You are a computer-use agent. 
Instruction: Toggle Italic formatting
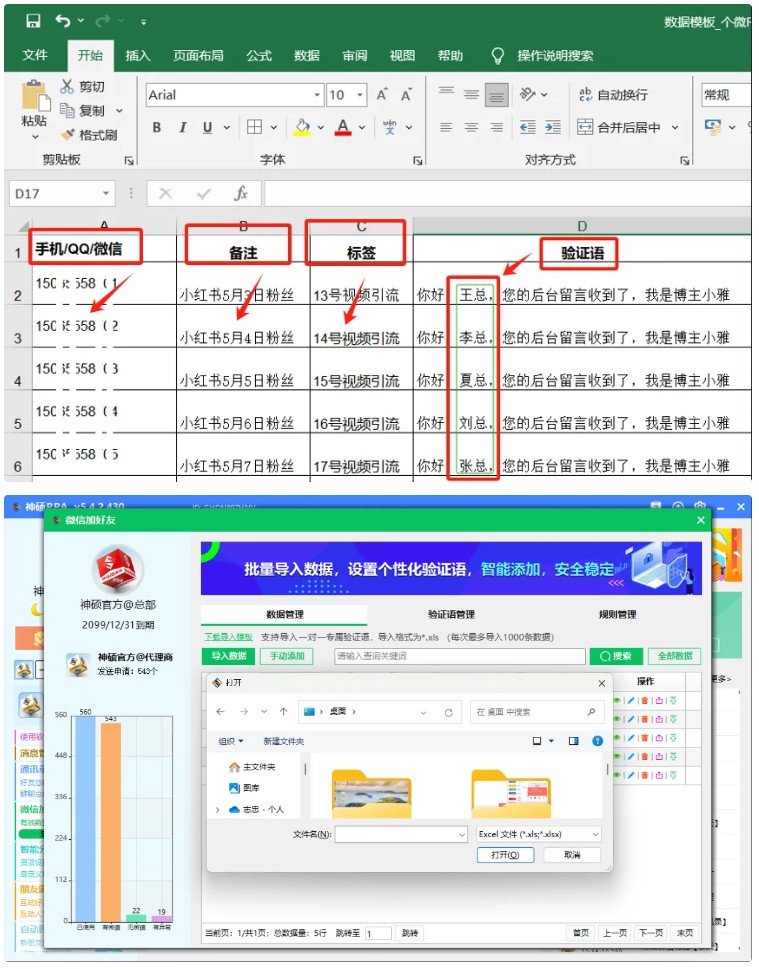pos(182,127)
